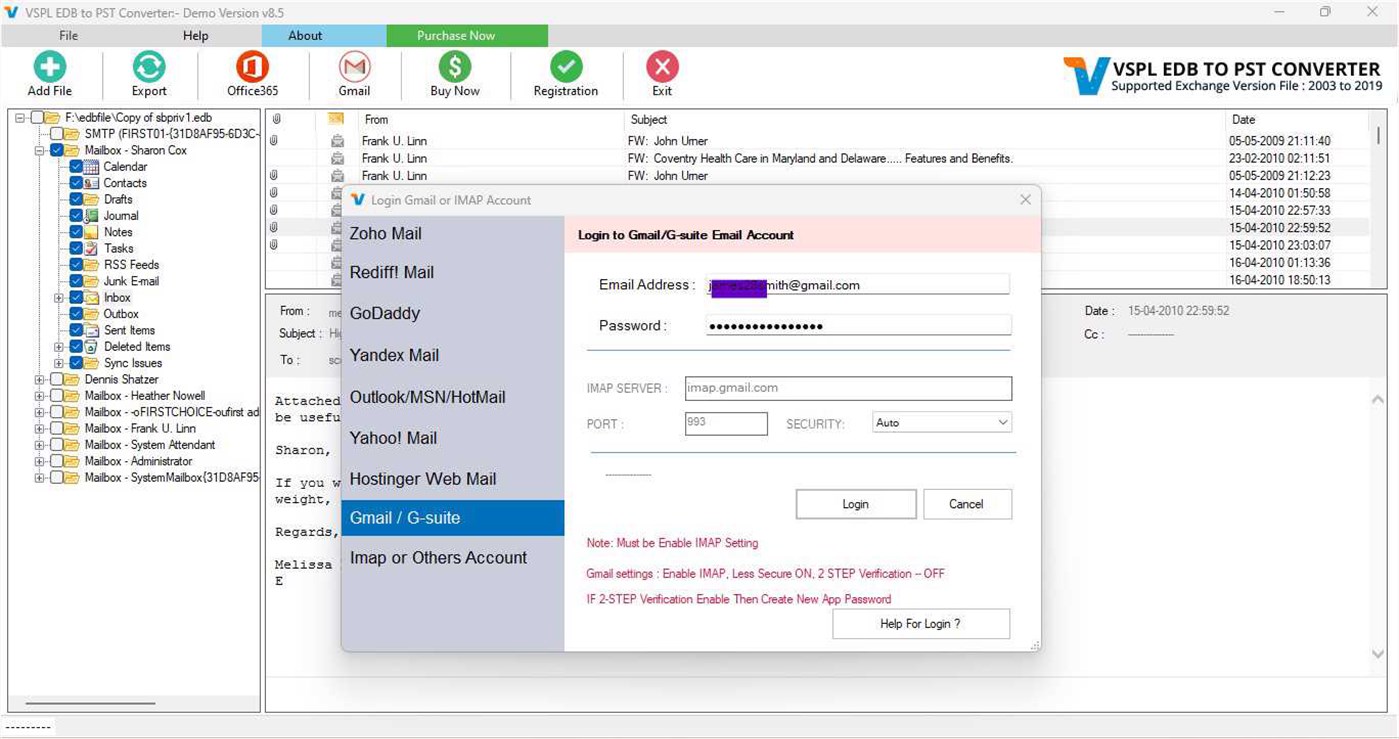Click the Gmail toolbar icon
Screen dimensions: 1399x739
pos(353,72)
